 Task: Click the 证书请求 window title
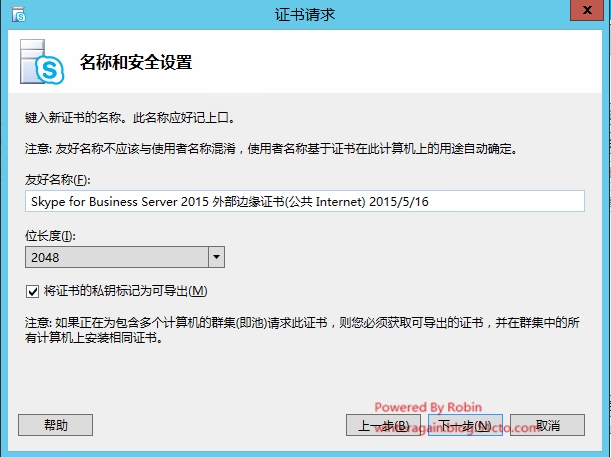(x=305, y=15)
